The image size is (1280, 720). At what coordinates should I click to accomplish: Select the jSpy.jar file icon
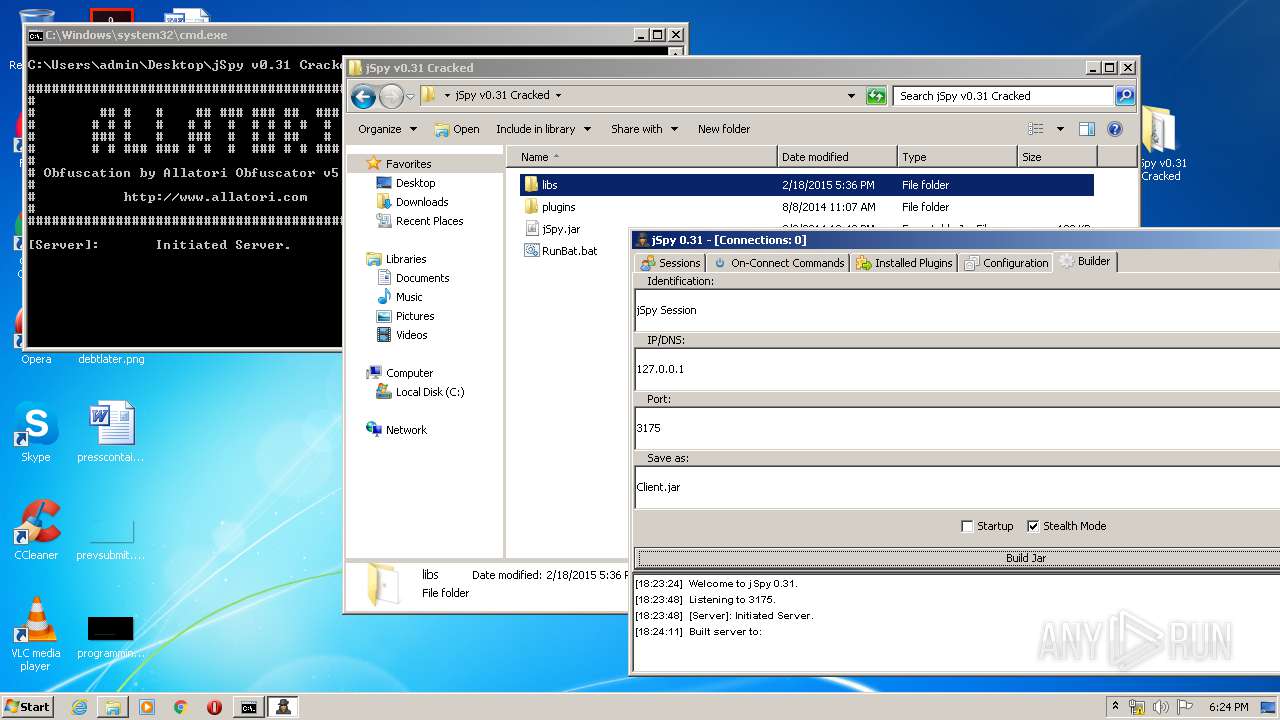(x=532, y=229)
